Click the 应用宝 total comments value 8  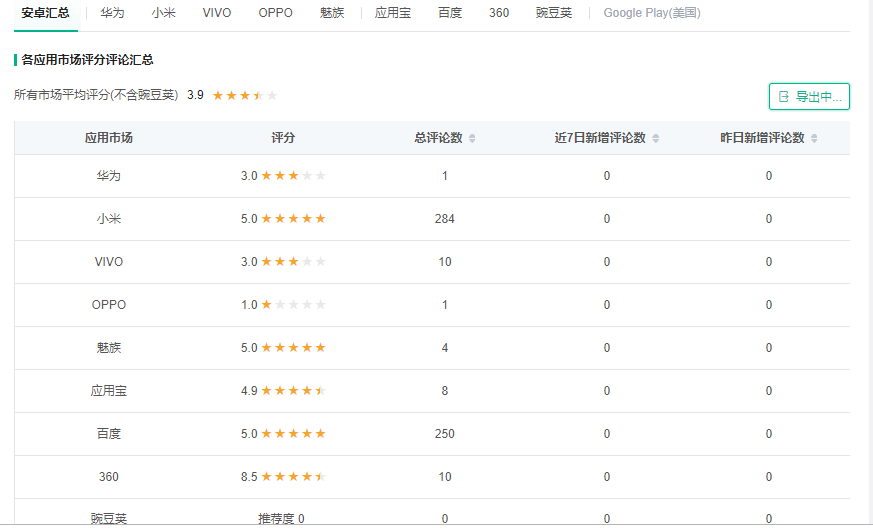[444, 391]
